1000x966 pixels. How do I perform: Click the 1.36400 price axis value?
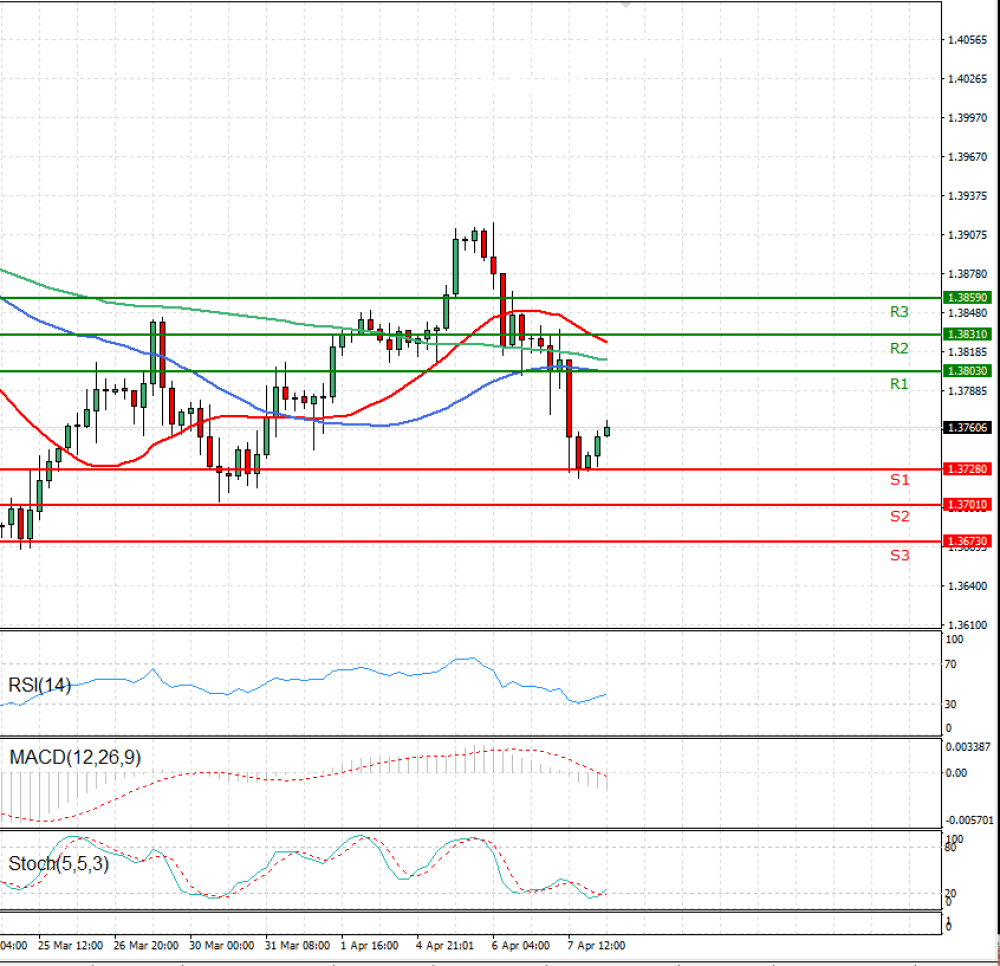[967, 585]
